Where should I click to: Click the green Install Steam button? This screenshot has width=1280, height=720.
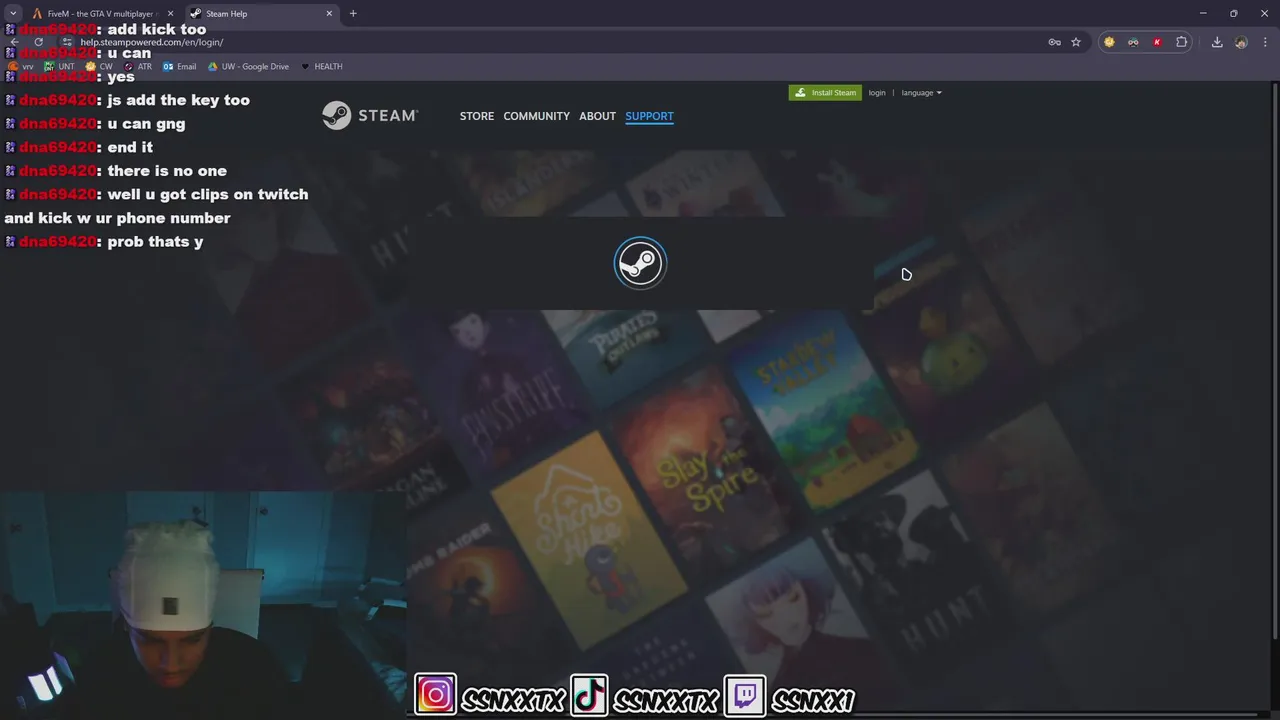point(825,93)
